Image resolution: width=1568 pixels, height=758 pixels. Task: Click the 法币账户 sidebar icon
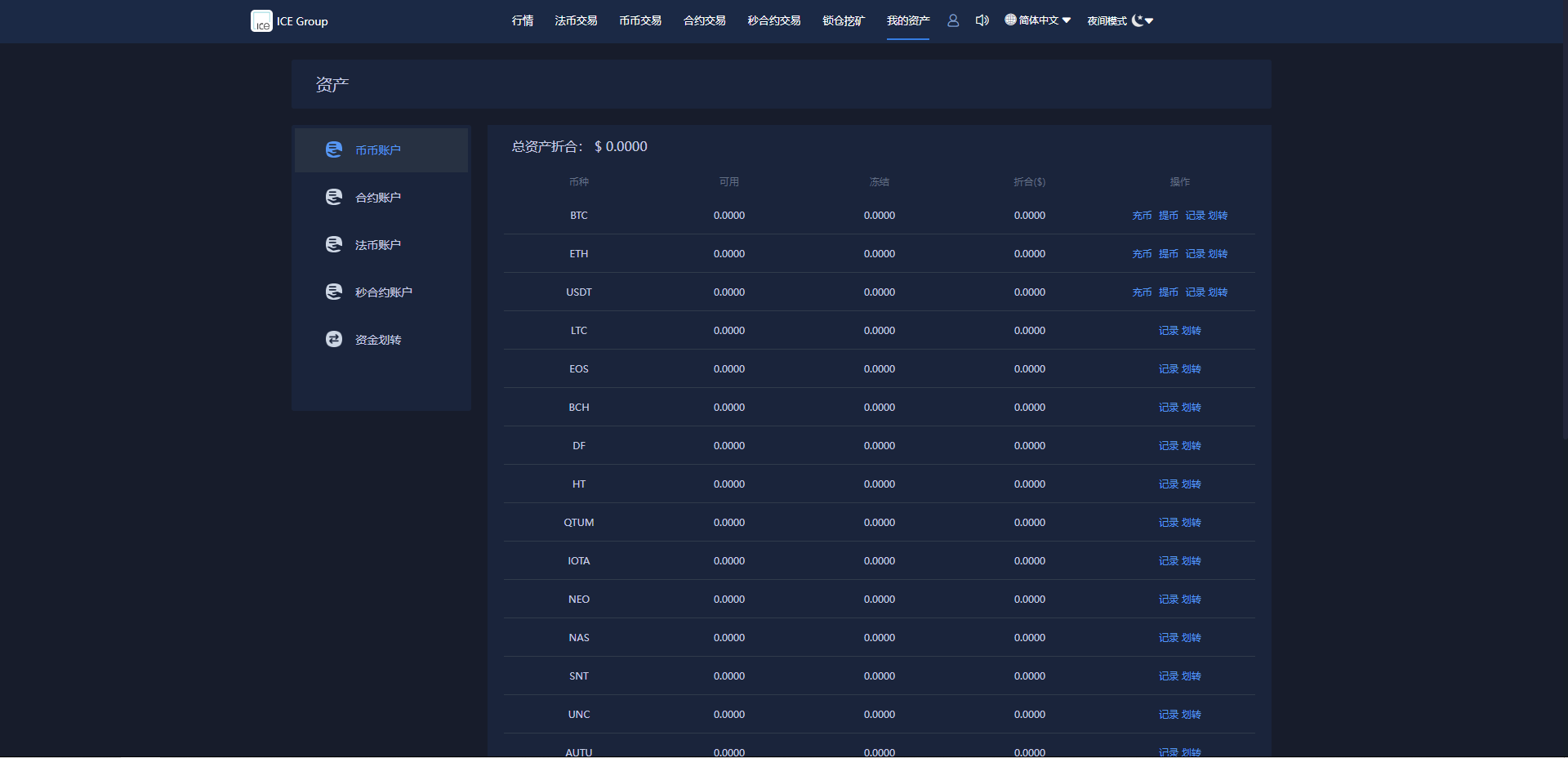coord(334,244)
